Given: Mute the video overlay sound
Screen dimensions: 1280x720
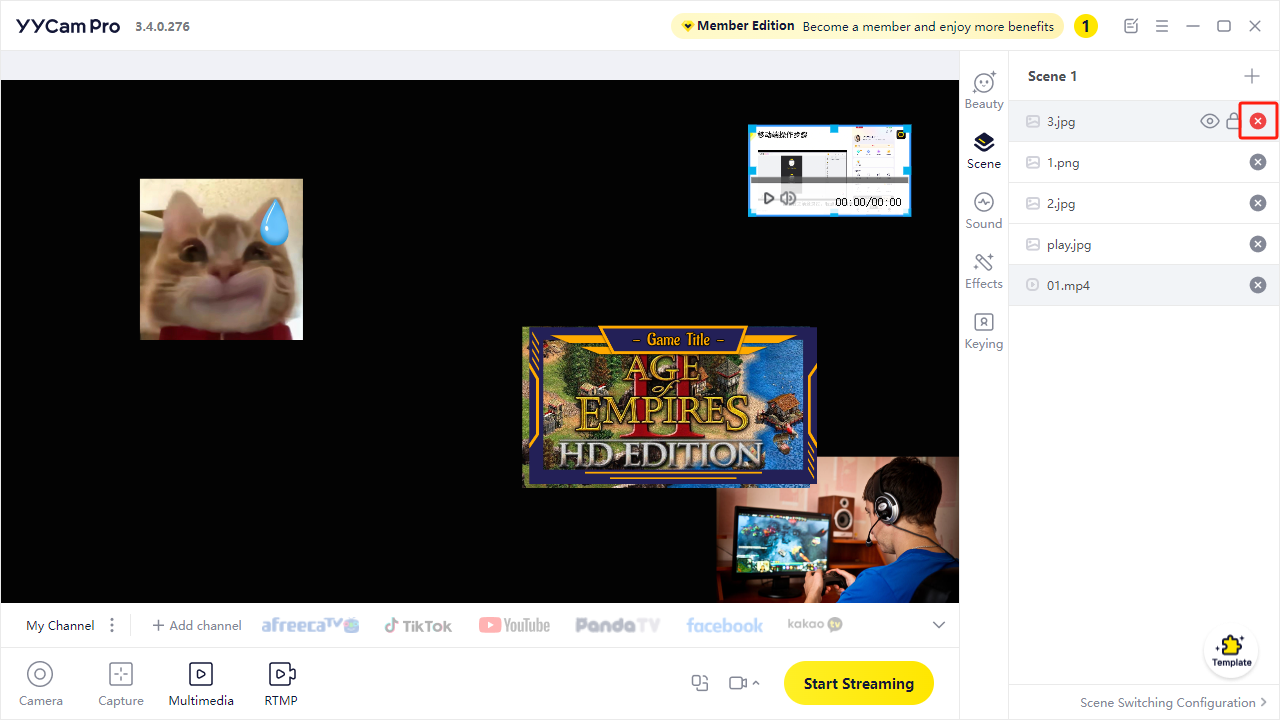Looking at the screenshot, I should [x=788, y=199].
